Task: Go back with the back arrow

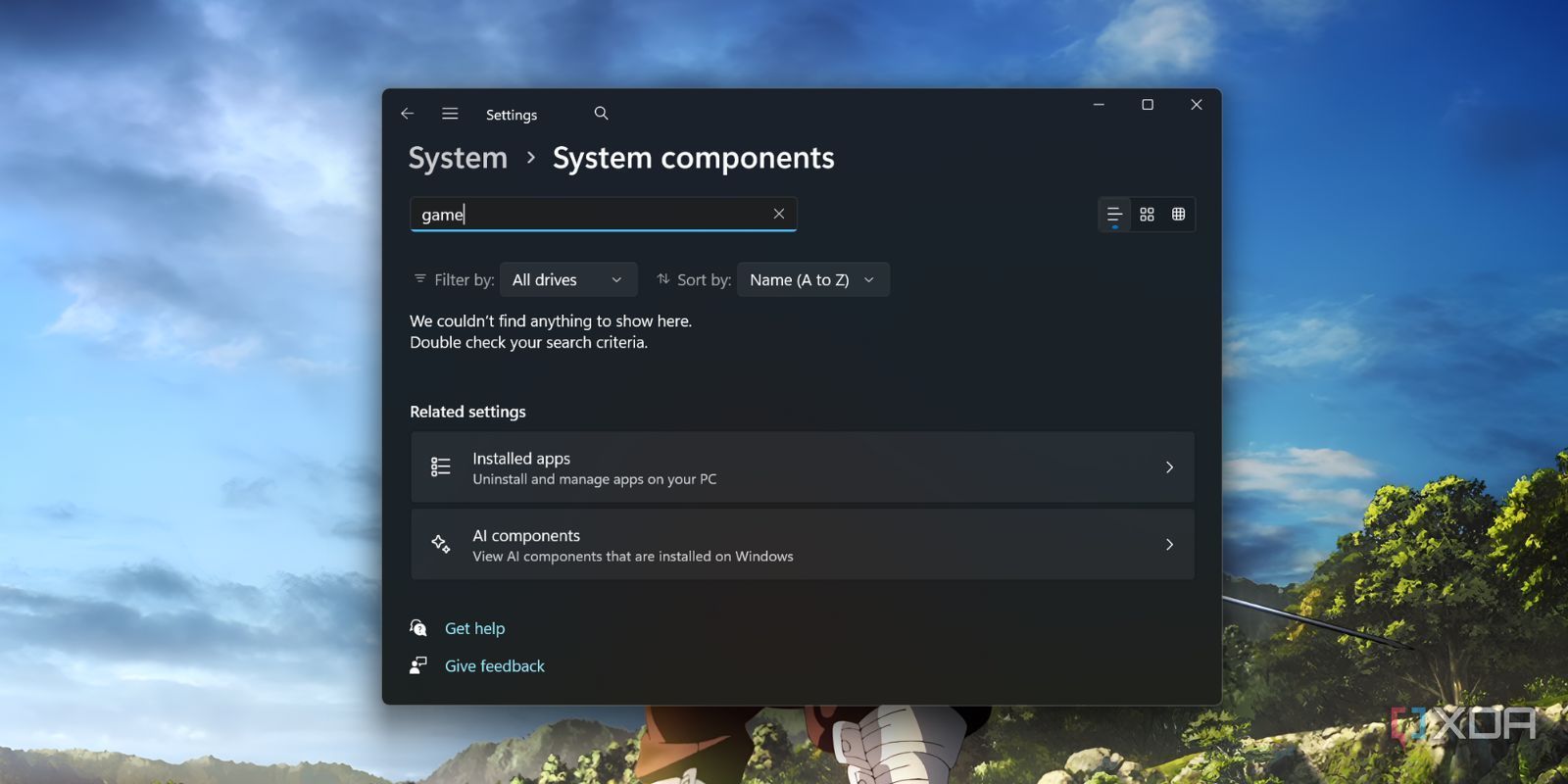Action: coord(408,114)
